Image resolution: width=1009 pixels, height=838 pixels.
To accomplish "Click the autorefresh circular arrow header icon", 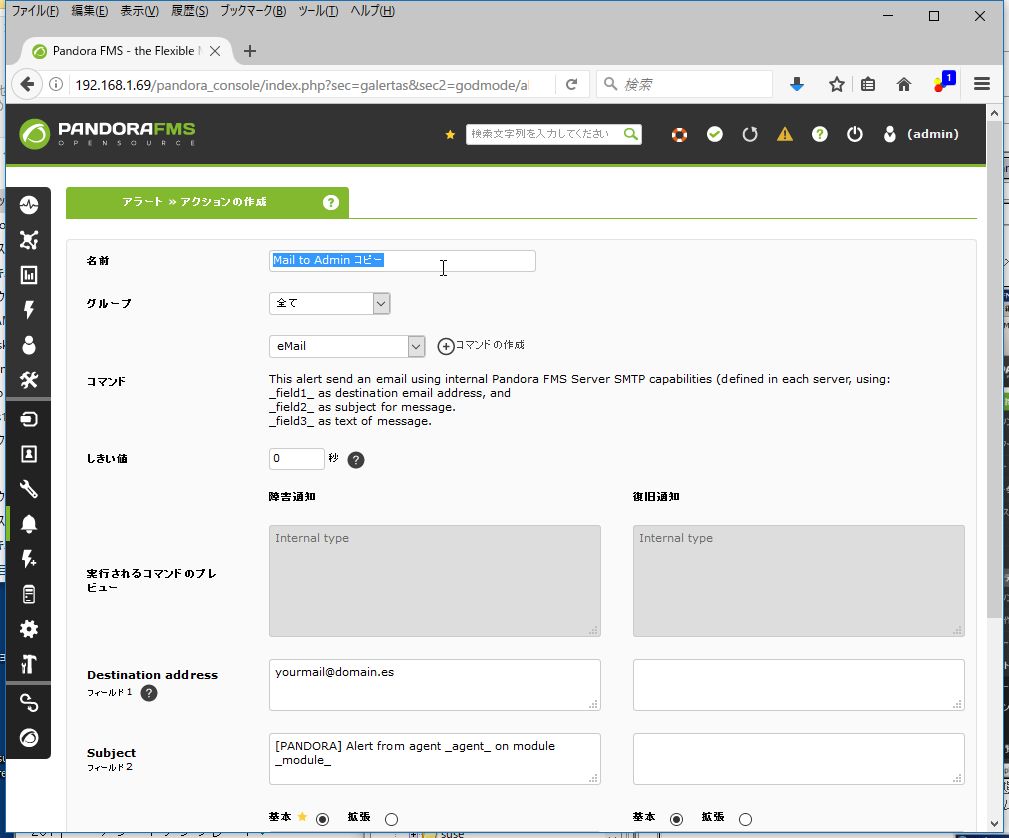I will pyautogui.click(x=750, y=134).
